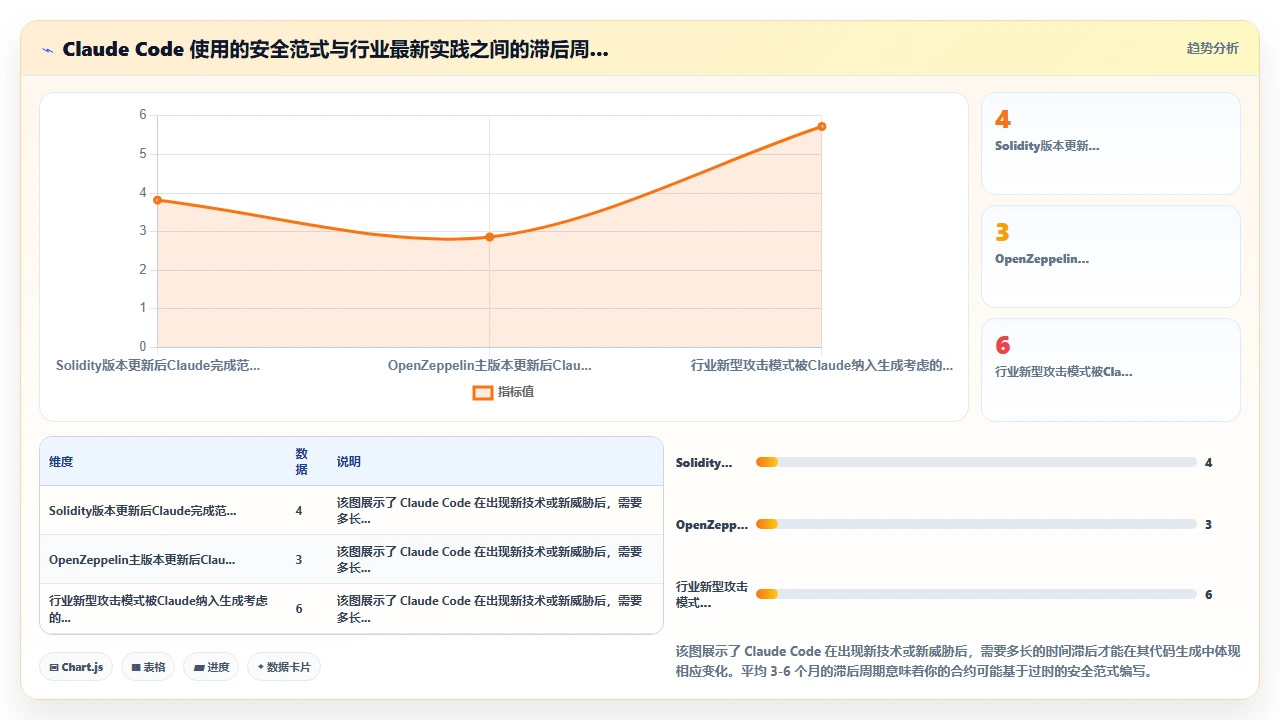Image resolution: width=1280 pixels, height=720 pixels.
Task: Click the number 3 at the end of the OpenZepp progress bar
Action: (1209, 525)
